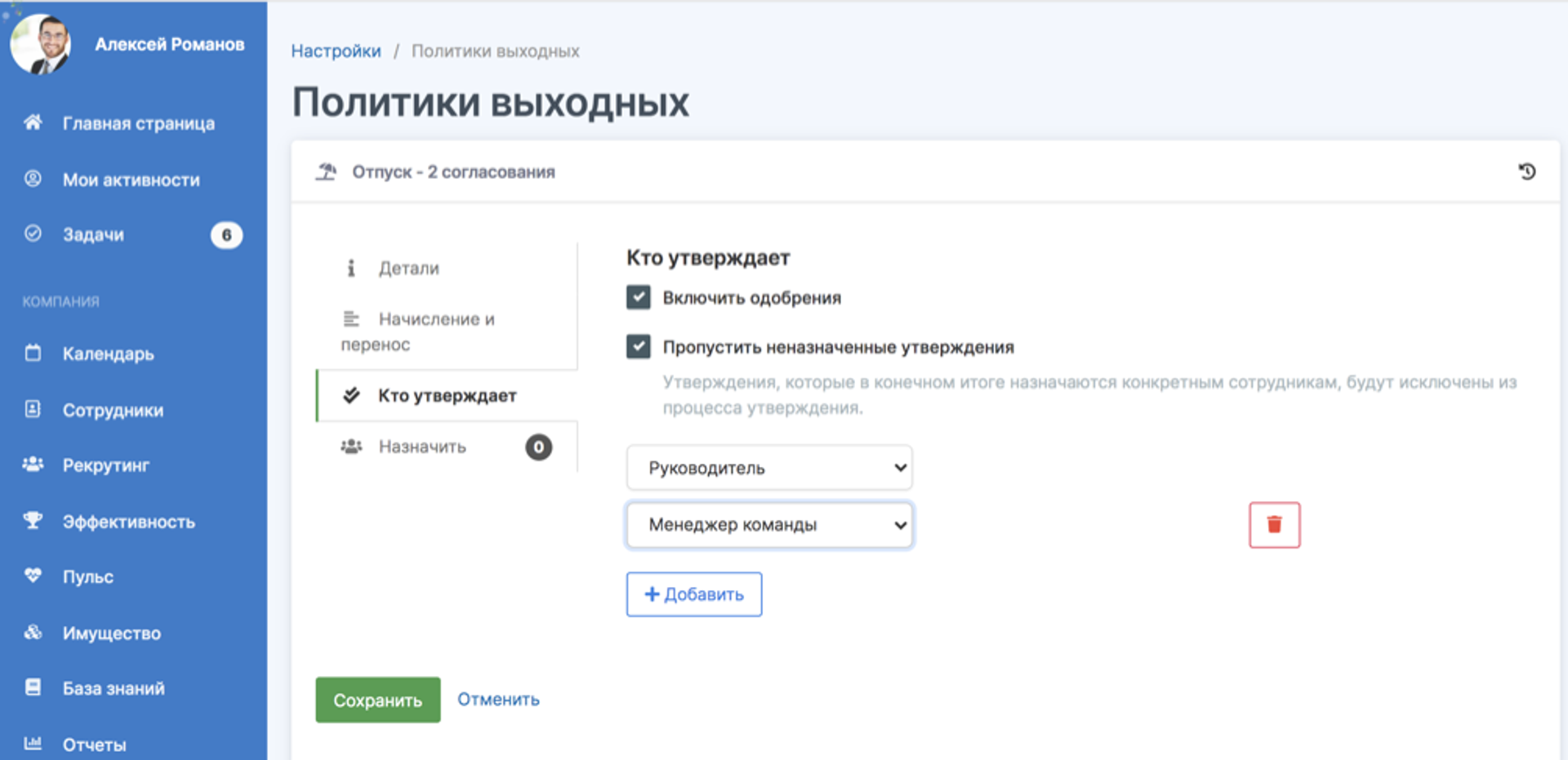Open Мои активности in sidebar
Screen dimensions: 1568x760
coord(131,180)
